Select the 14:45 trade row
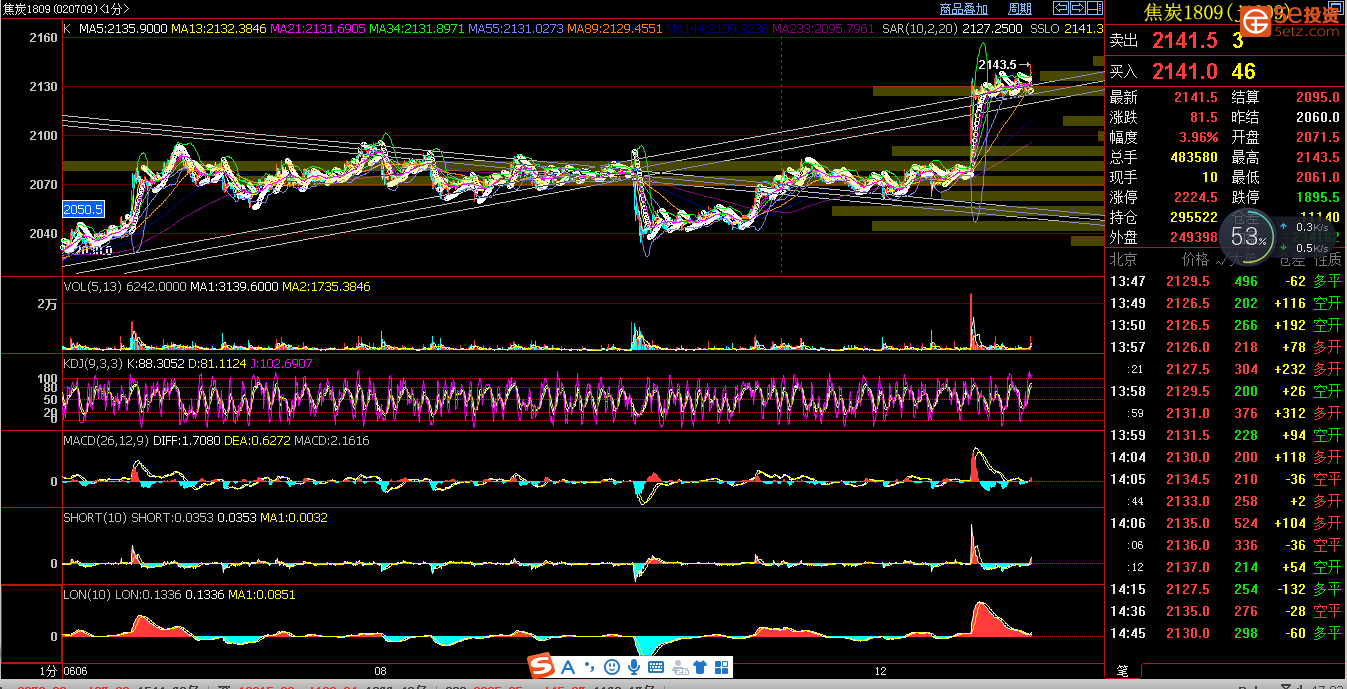 1226,633
